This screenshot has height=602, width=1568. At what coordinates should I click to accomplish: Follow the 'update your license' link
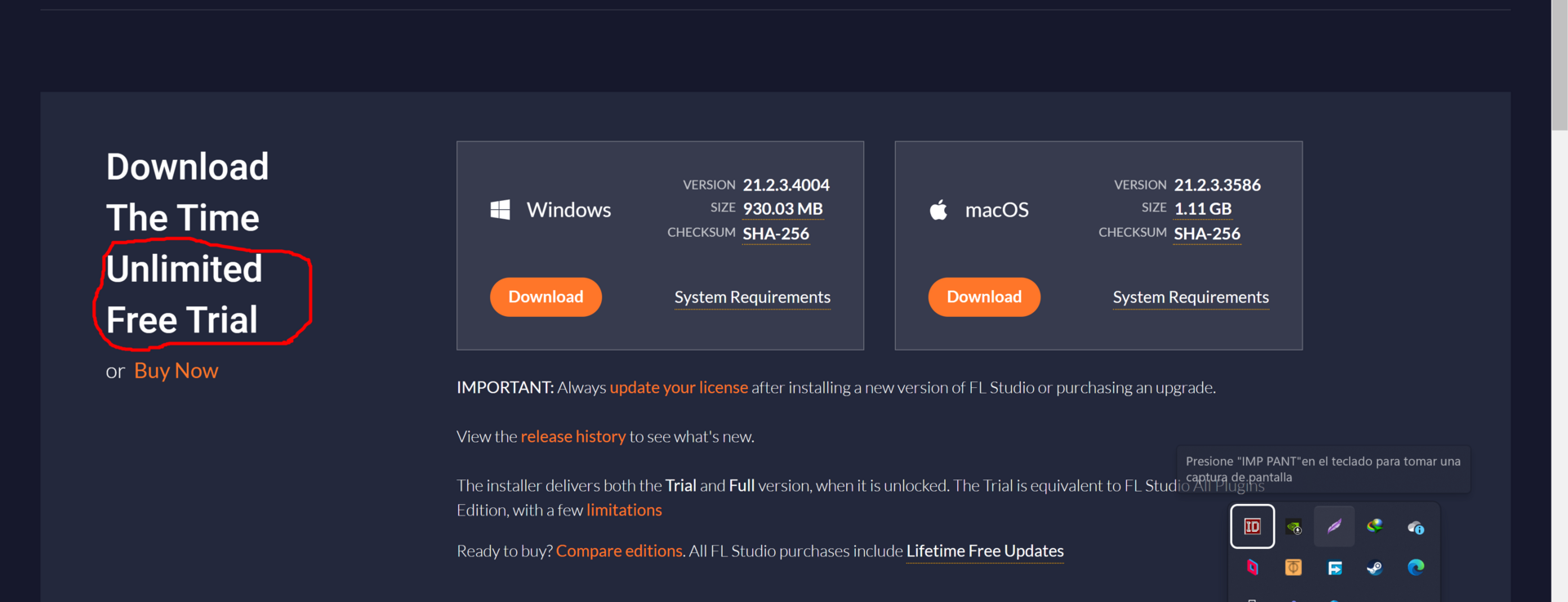click(x=679, y=387)
